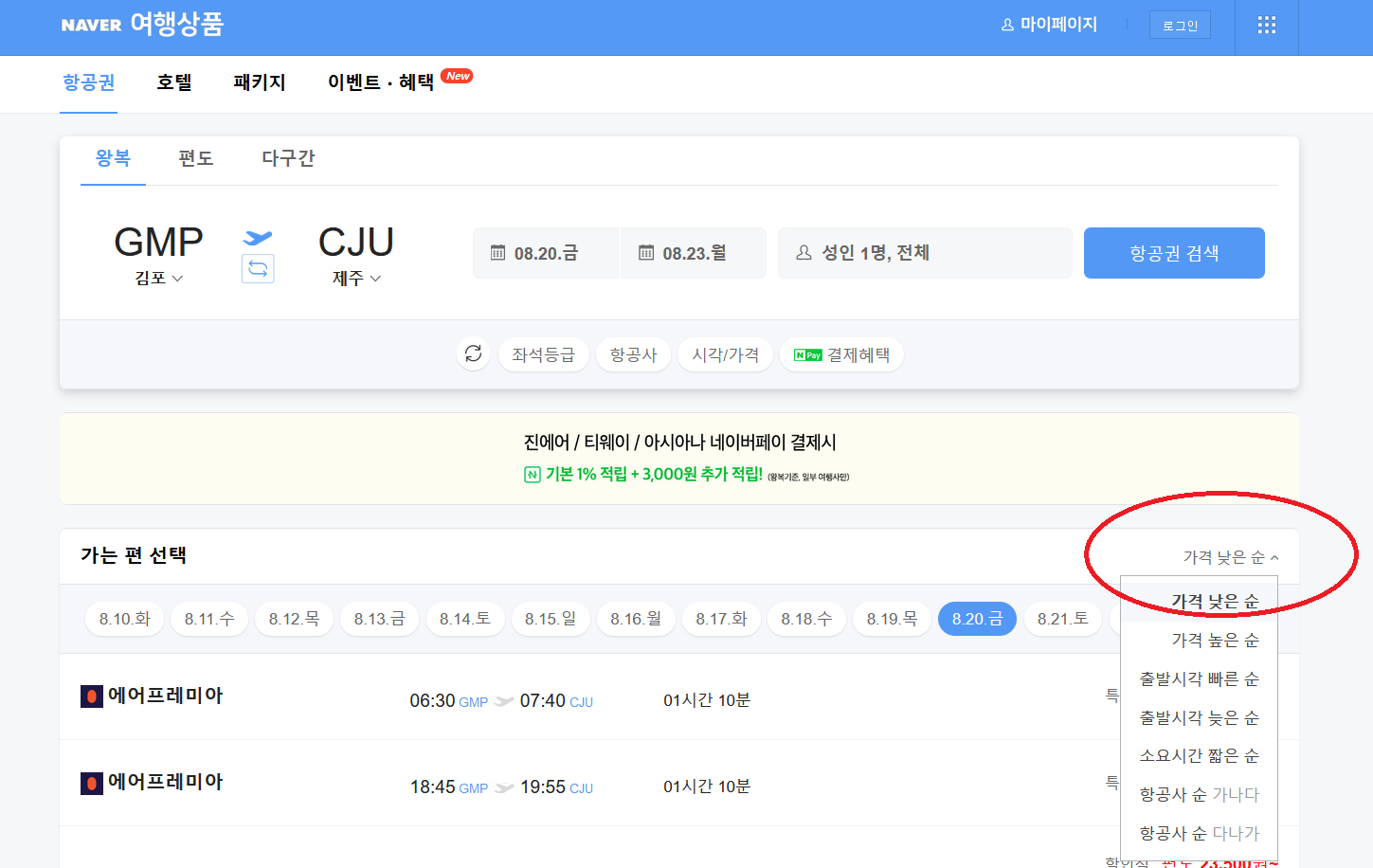Click the airplane icon between airports
Viewport: 1373px width, 868px height.
(258, 237)
